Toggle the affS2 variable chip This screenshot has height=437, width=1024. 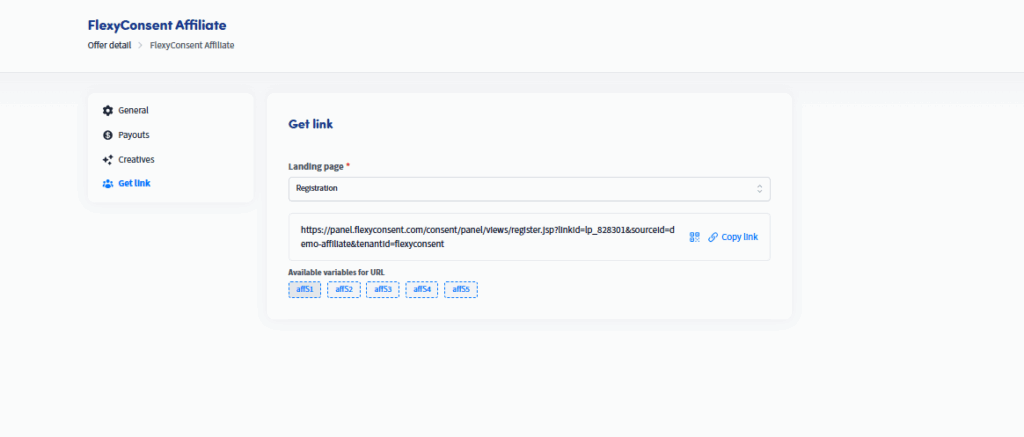coord(344,290)
